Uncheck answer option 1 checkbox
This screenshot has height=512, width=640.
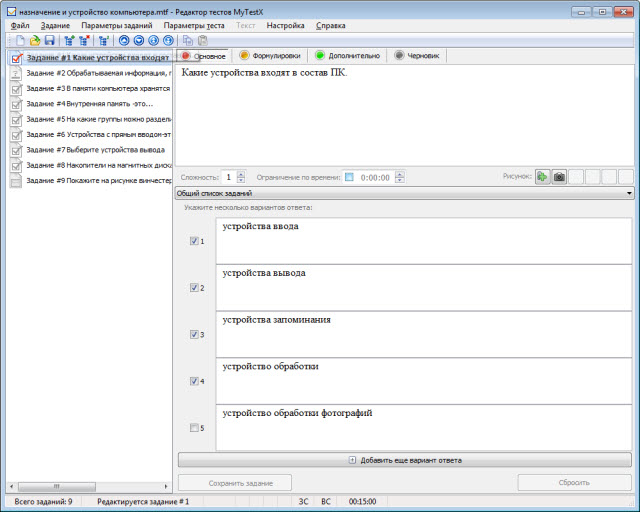coord(194,241)
